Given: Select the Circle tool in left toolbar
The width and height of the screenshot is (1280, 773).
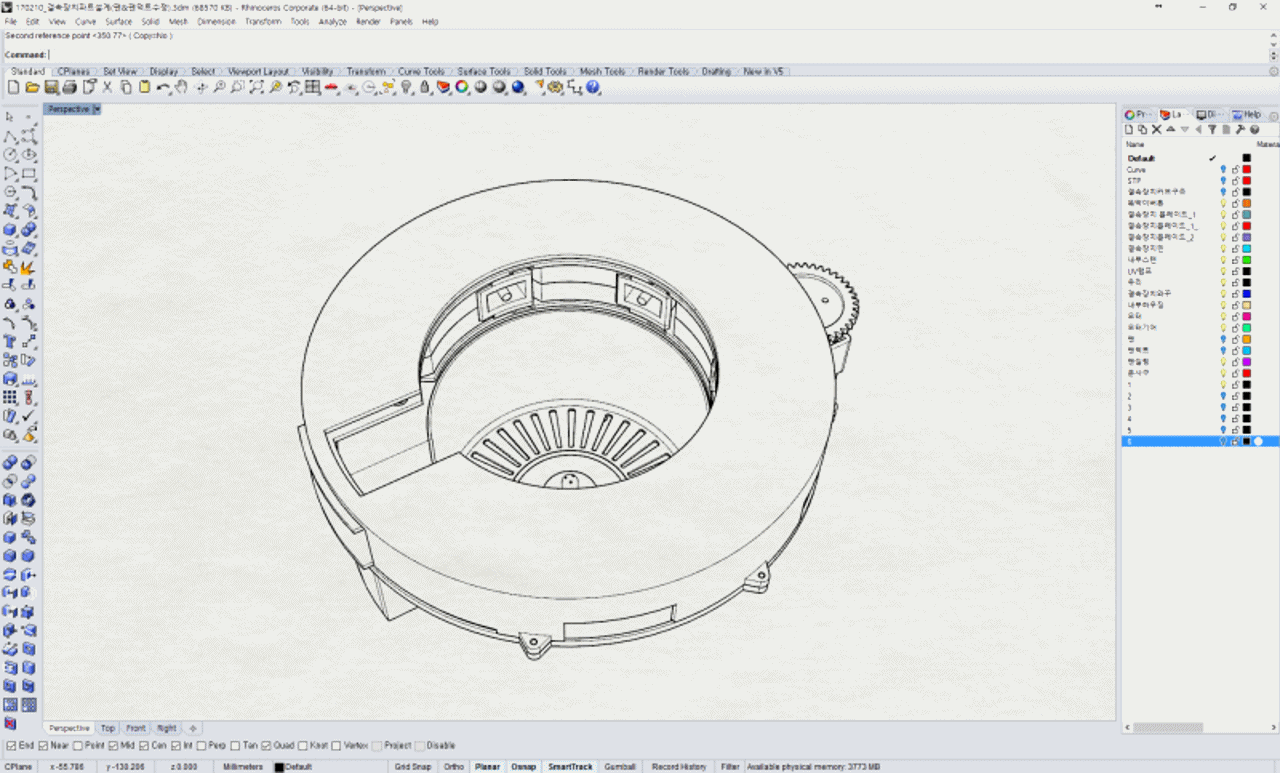Looking at the screenshot, I should 10,155.
